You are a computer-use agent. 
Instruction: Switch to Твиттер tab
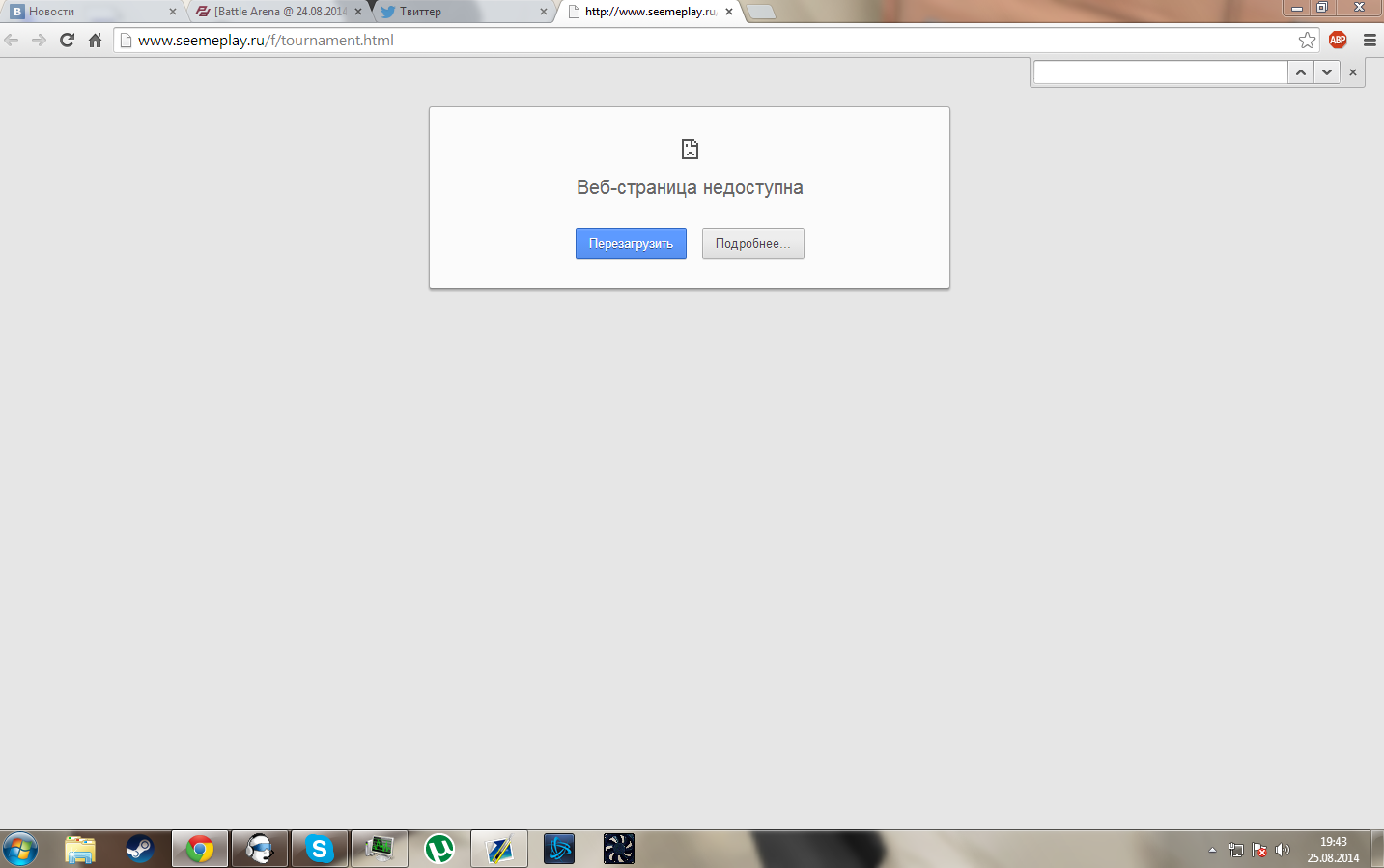464,12
